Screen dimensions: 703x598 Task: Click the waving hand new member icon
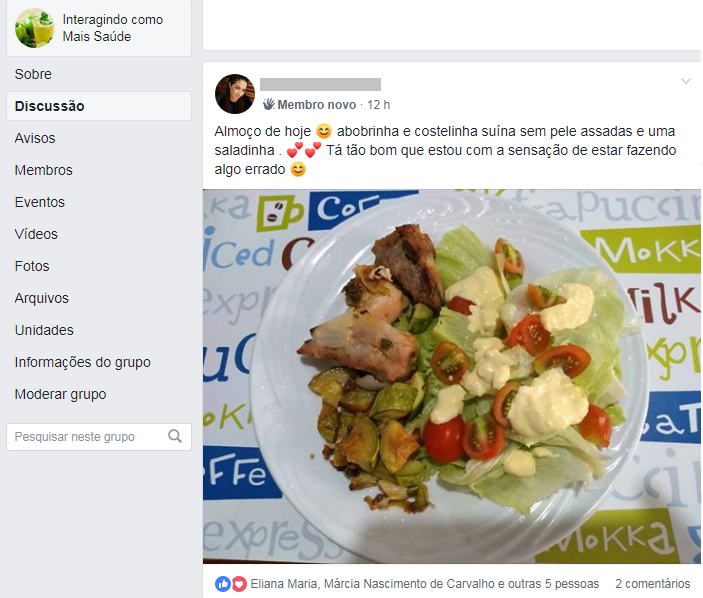pos(269,104)
